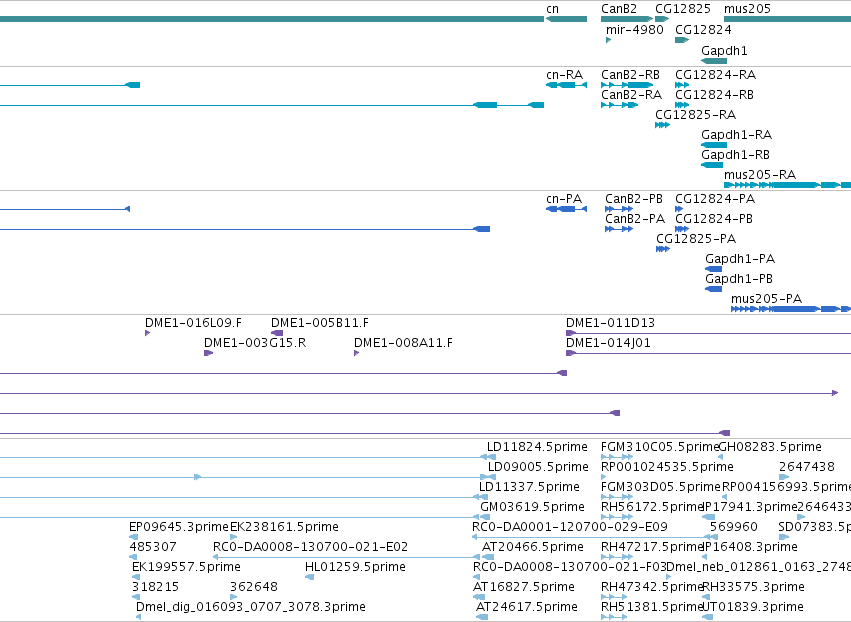Click the 485307 feature marker
This screenshot has height=622, width=851.
pos(133,557)
